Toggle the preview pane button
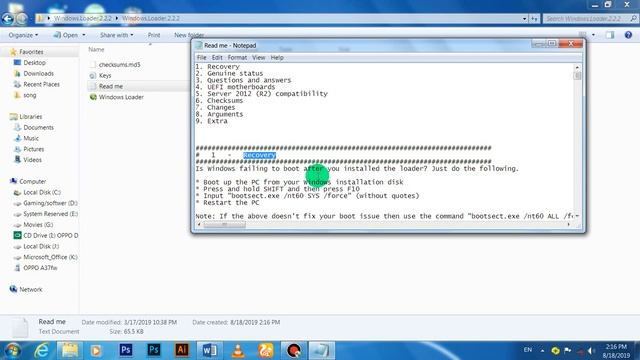 pyautogui.click(x=610, y=35)
